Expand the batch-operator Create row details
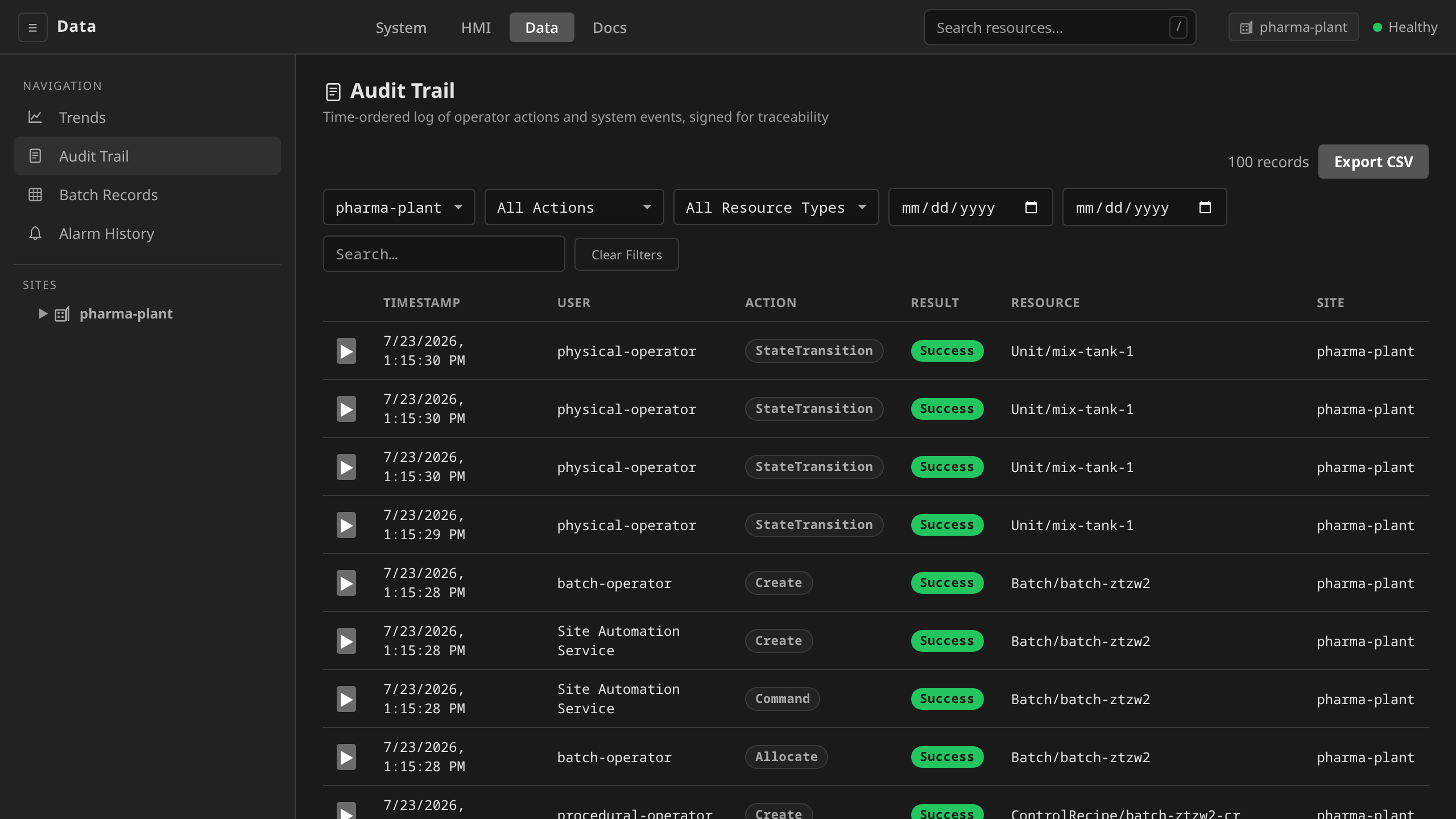1456x819 pixels. click(x=346, y=583)
